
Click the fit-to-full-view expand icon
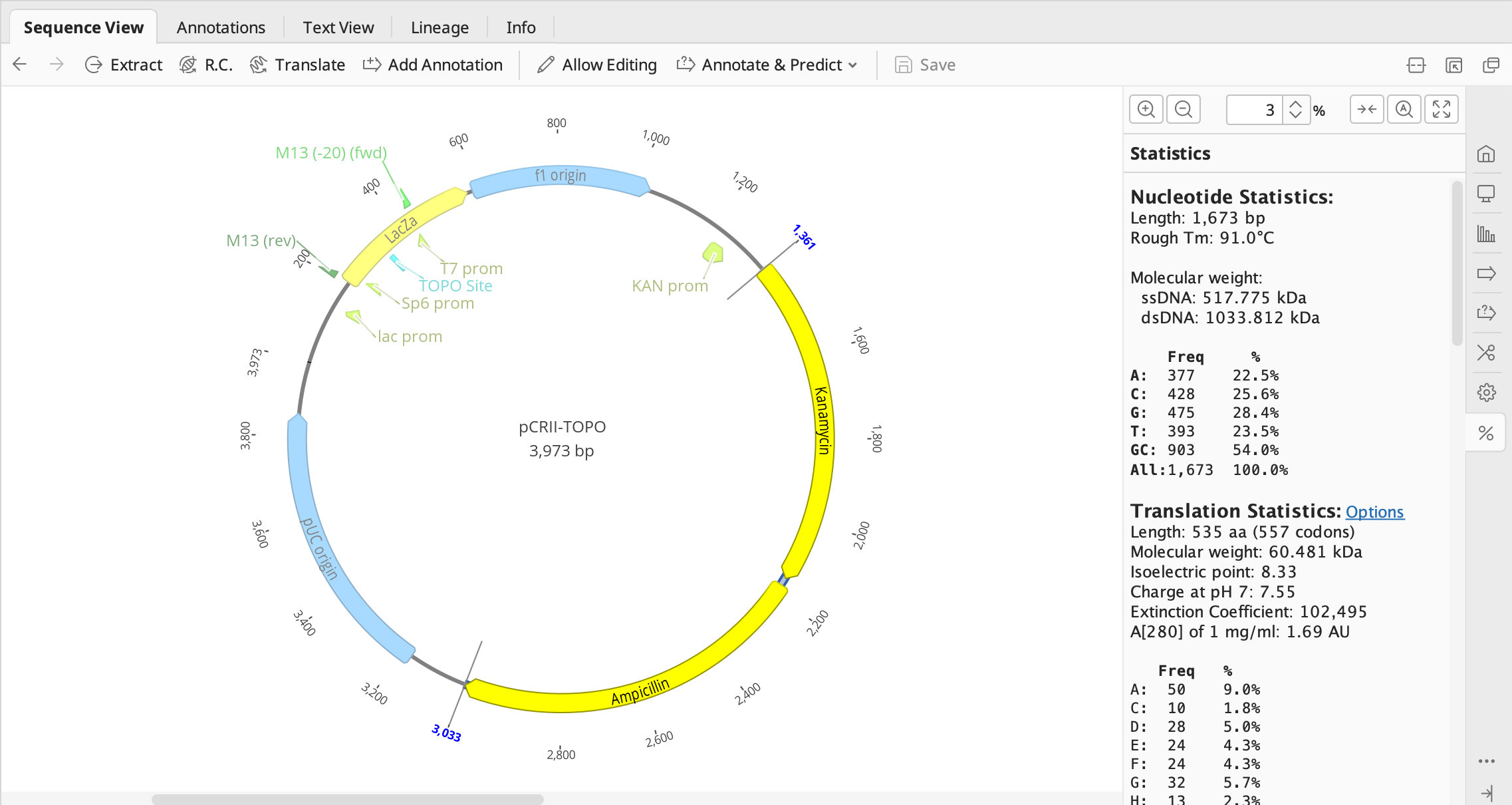[1442, 109]
